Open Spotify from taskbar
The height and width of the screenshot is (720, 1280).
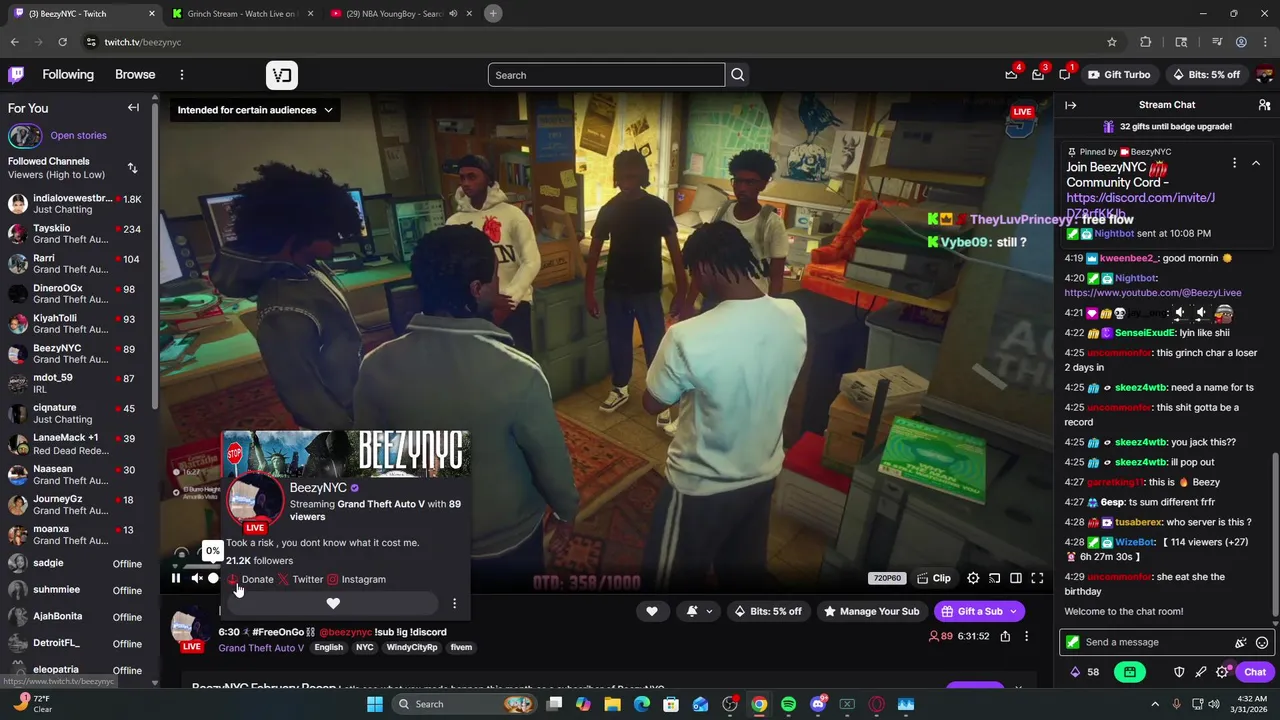tap(788, 704)
